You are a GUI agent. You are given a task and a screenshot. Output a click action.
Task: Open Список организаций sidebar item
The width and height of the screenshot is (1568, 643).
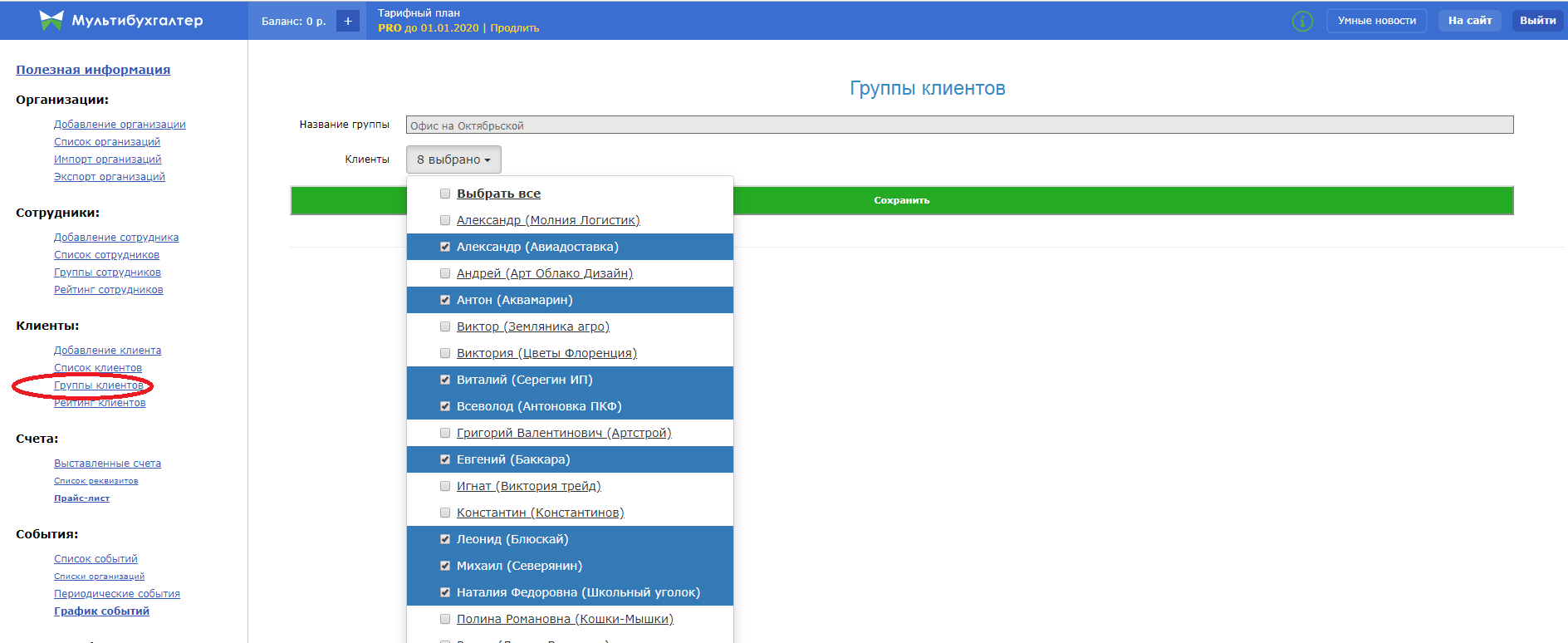click(107, 142)
